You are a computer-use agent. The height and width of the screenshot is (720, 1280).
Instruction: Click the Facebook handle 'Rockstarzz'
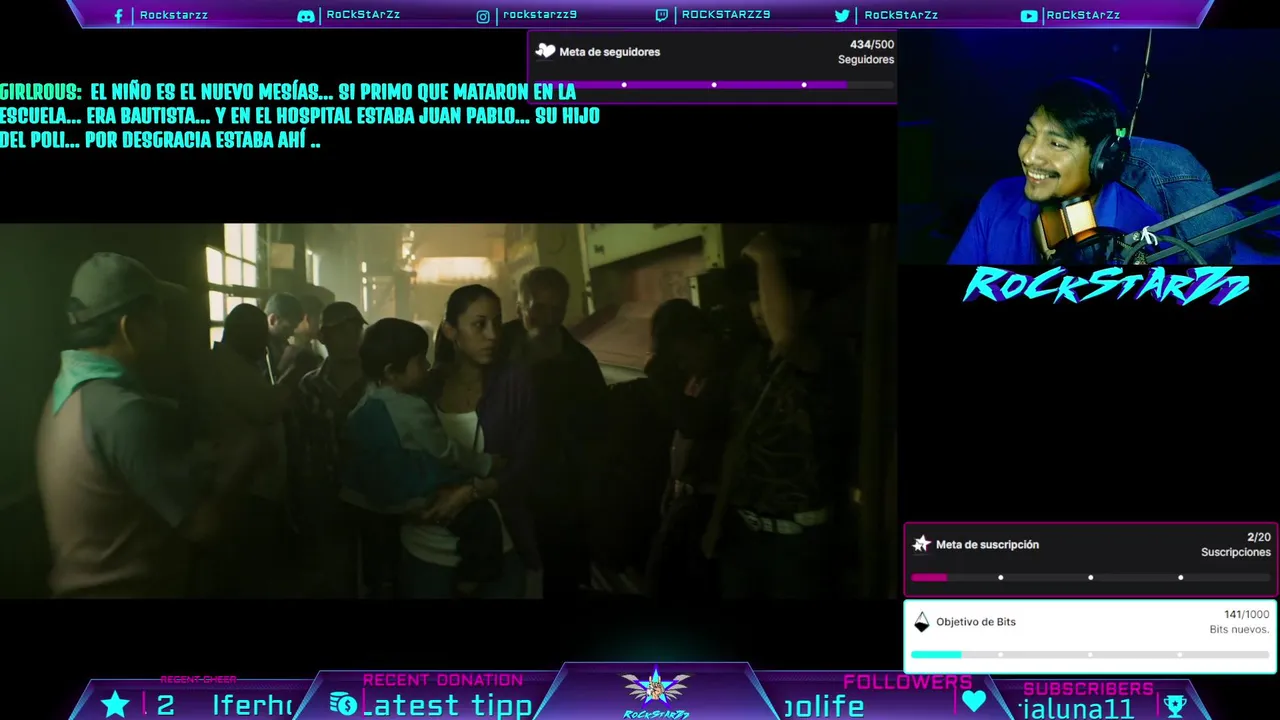[174, 15]
